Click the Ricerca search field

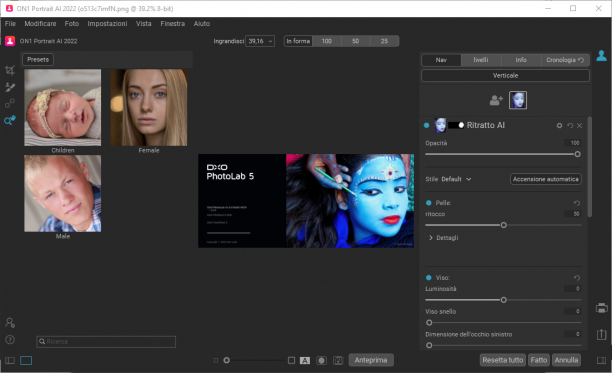(106, 342)
